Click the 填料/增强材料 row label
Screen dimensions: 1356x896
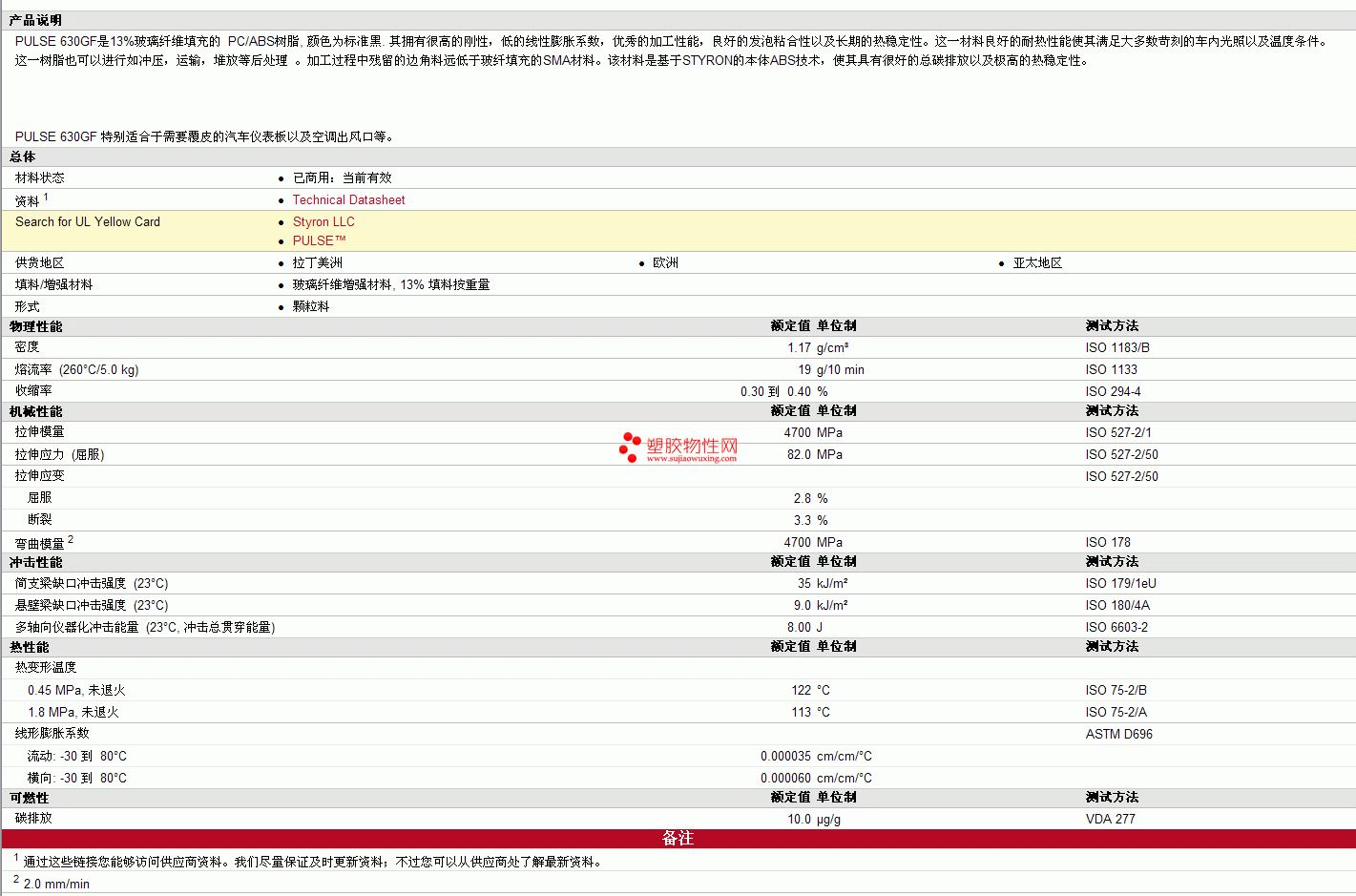54,285
